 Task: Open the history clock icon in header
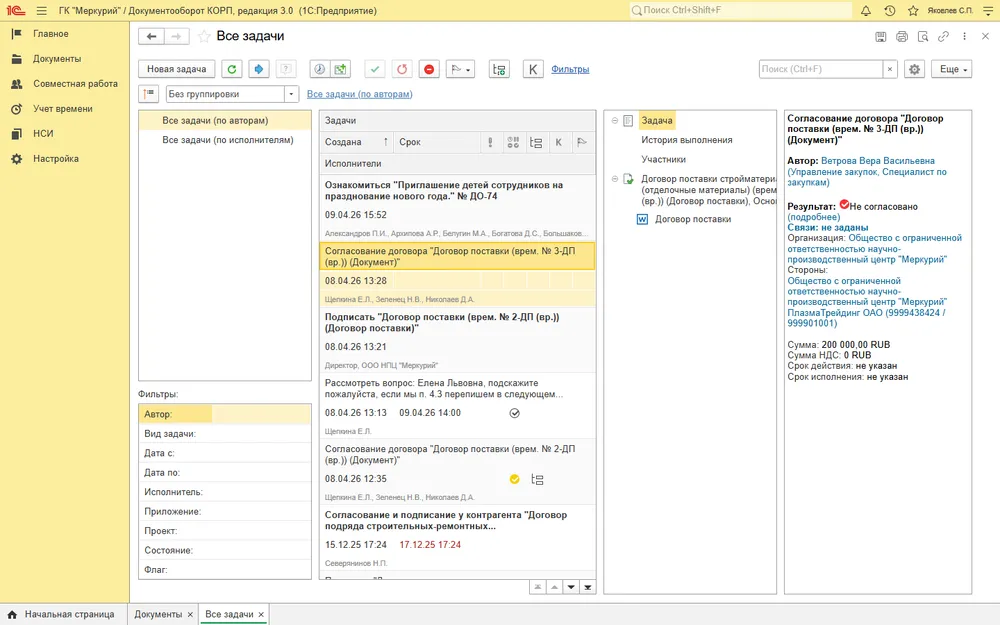(x=890, y=10)
